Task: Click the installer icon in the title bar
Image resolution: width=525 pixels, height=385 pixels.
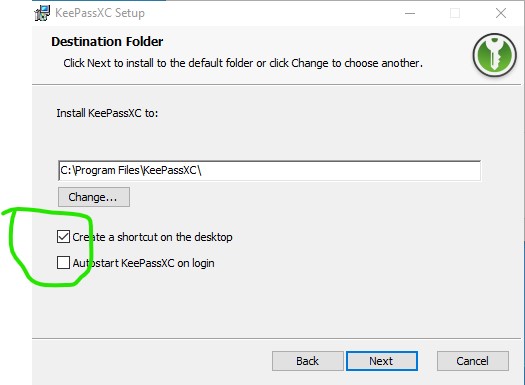Action: (x=42, y=13)
